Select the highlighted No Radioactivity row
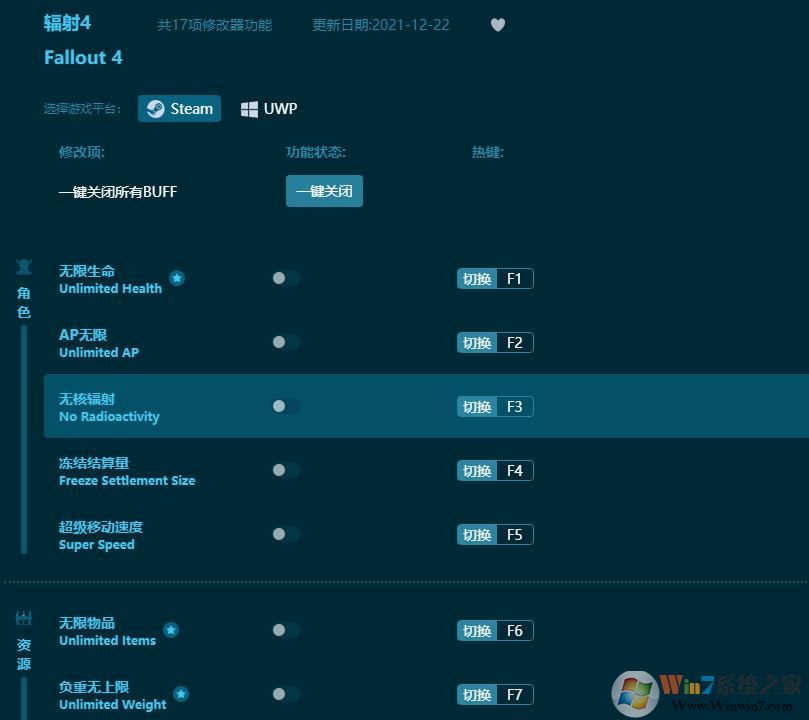This screenshot has width=809, height=720. point(400,406)
